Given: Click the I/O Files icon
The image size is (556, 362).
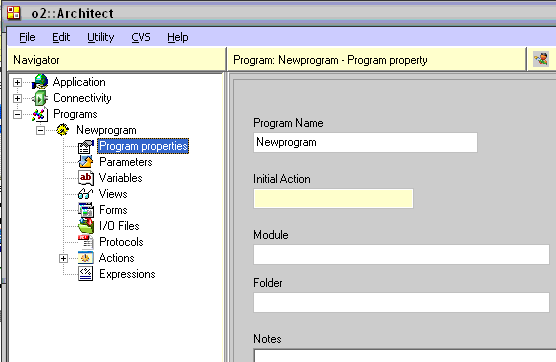Looking at the screenshot, I should [86, 226].
